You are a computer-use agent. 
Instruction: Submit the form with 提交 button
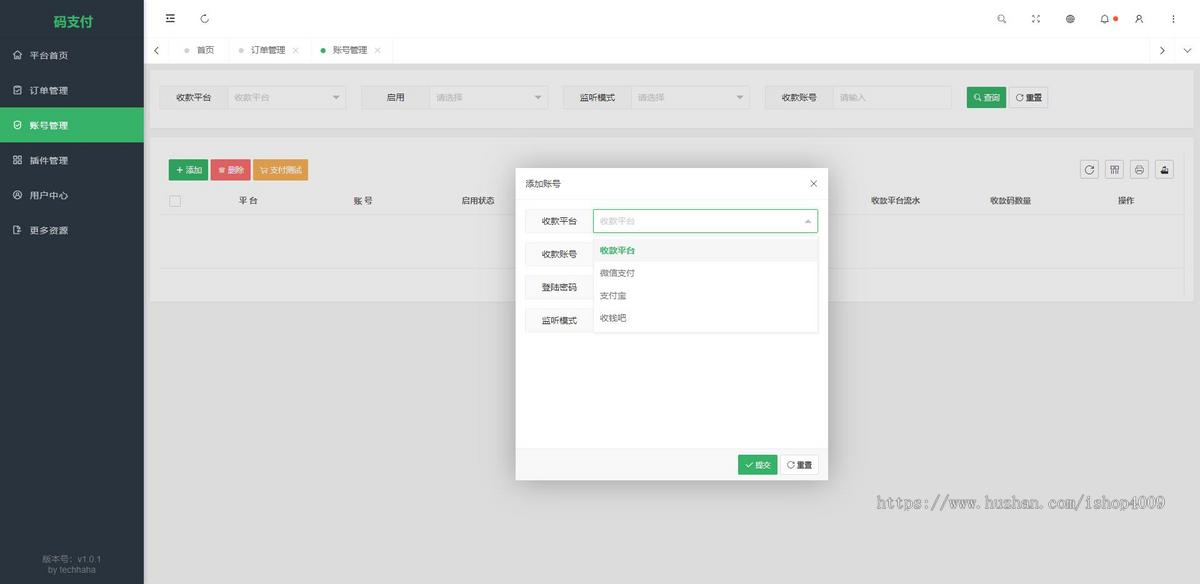click(x=757, y=465)
